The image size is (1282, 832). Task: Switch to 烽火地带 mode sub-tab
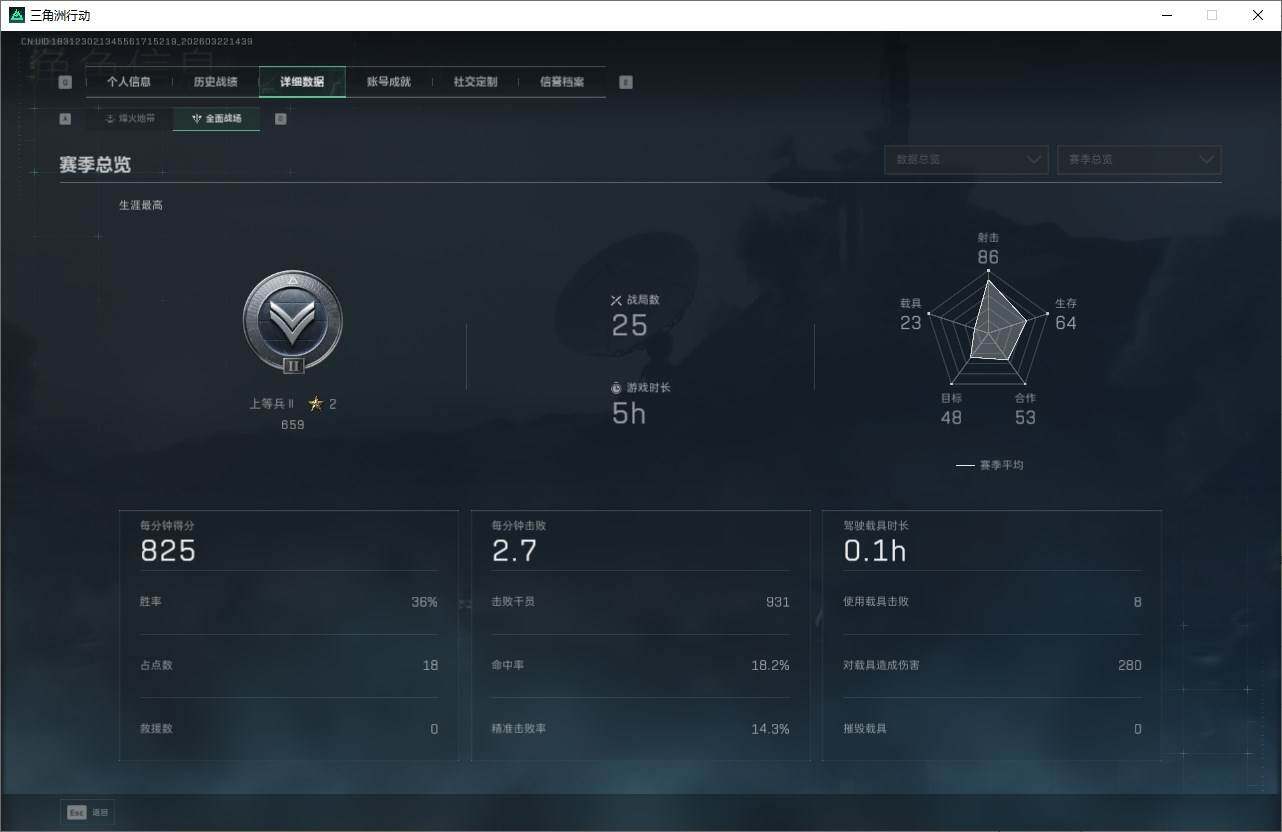point(130,119)
